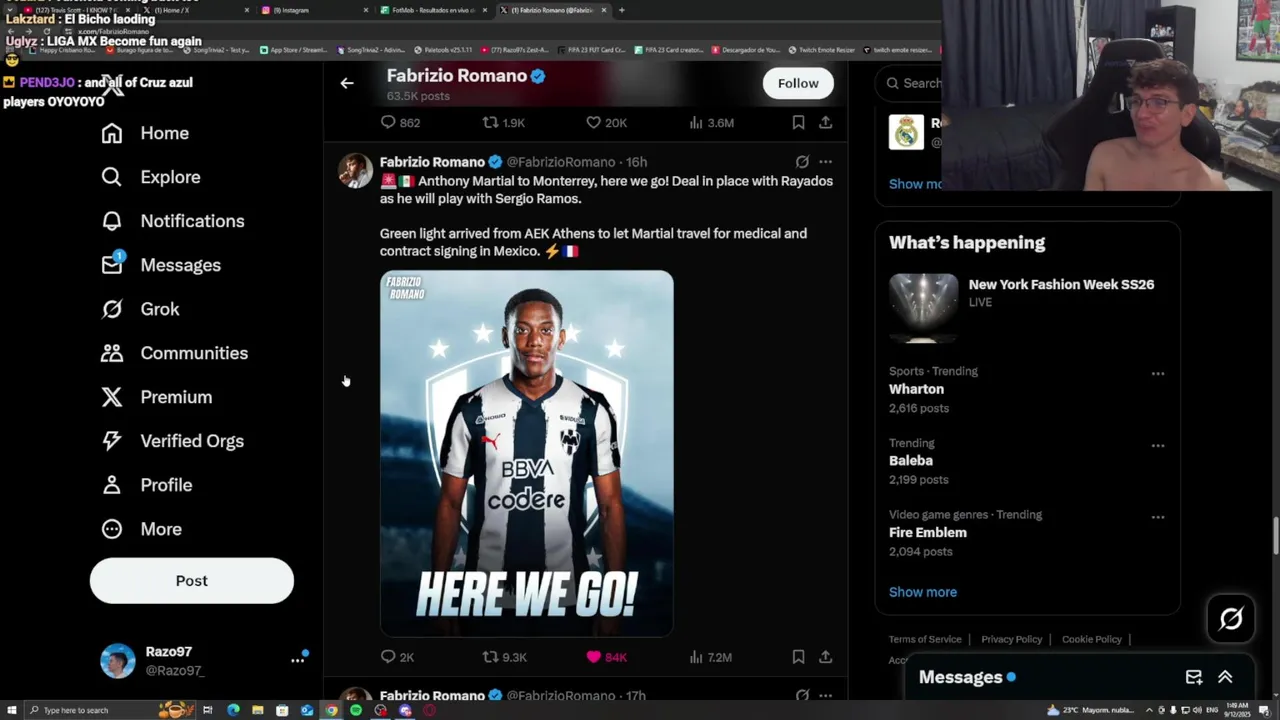Compose new message in Messages drawer
Screen dimensions: 1280x720
click(x=1194, y=677)
